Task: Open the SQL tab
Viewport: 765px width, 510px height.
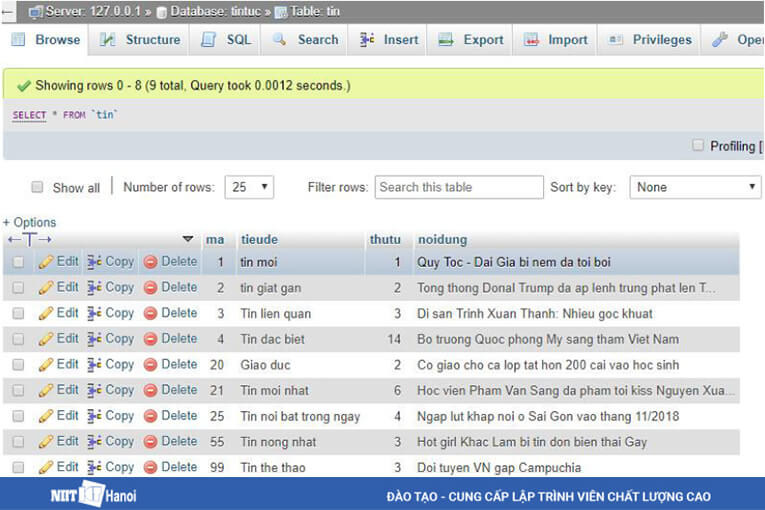Action: pos(227,40)
